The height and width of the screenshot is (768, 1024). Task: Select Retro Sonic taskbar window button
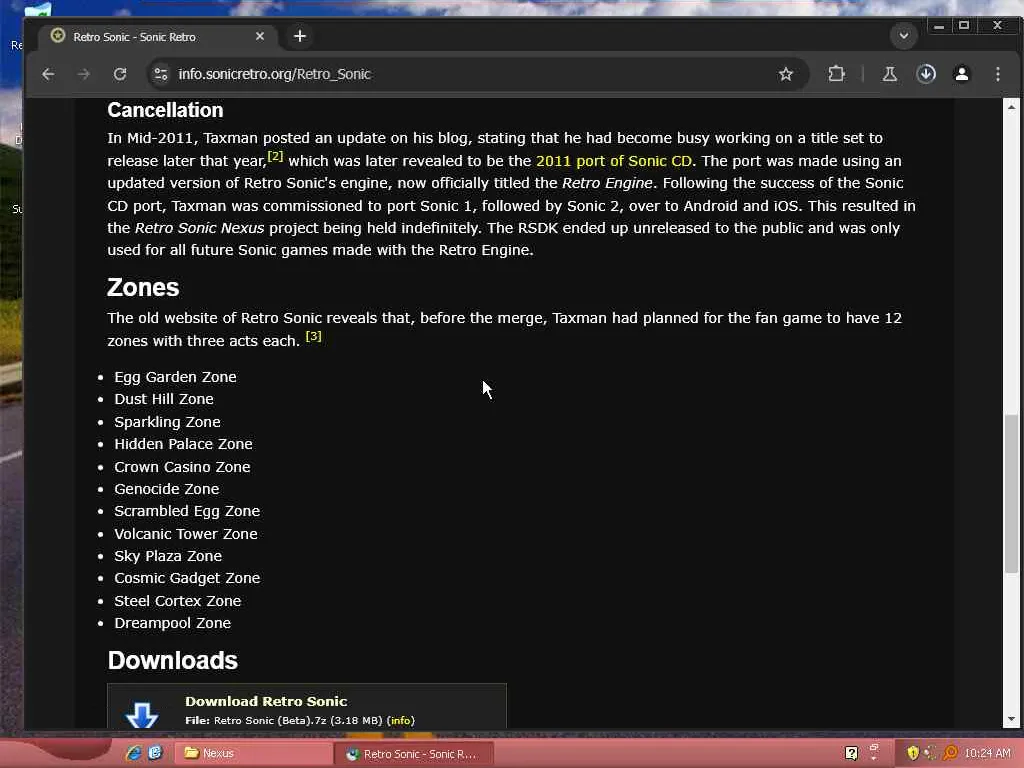(x=414, y=754)
